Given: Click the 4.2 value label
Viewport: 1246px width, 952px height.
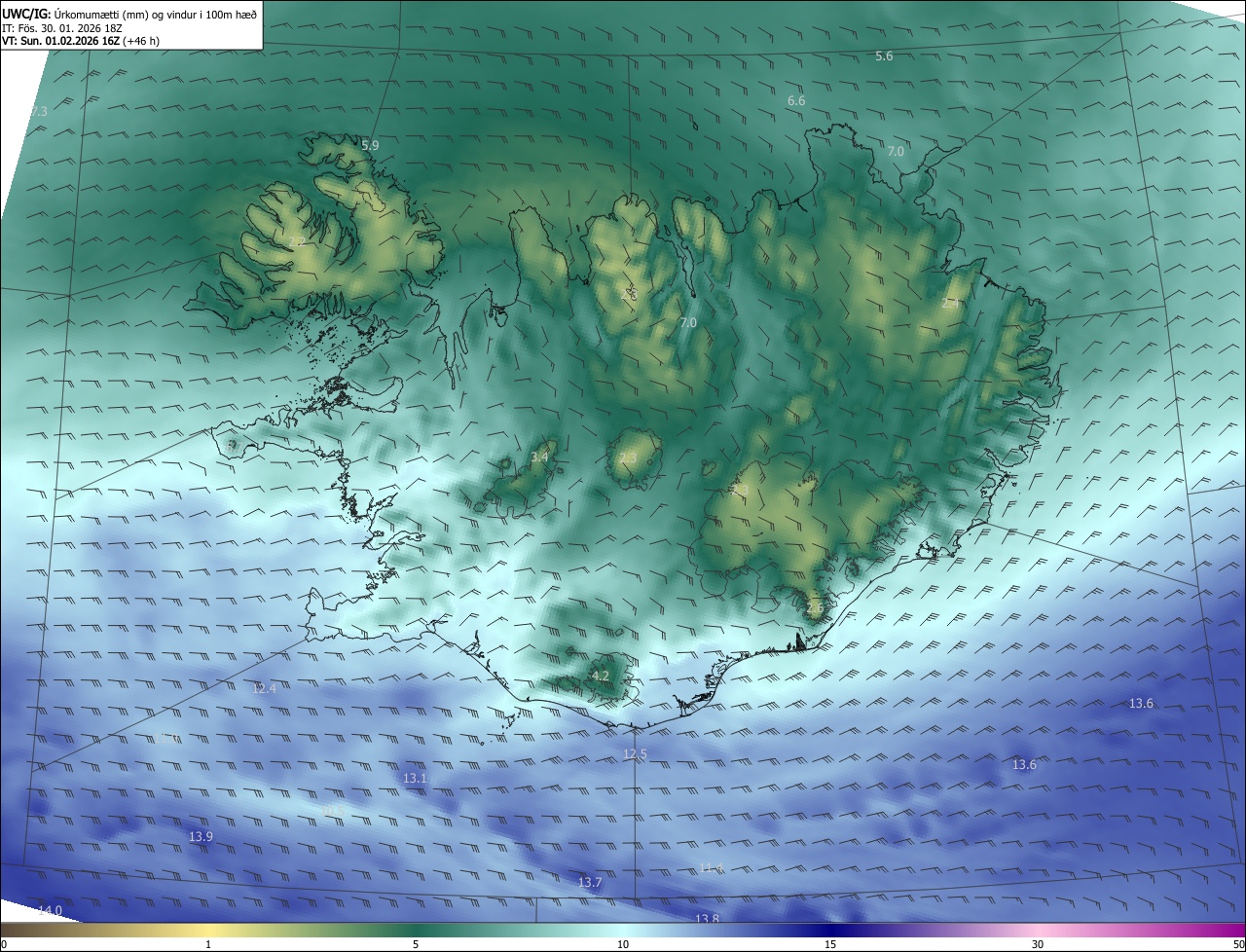Looking at the screenshot, I should pos(601,676).
